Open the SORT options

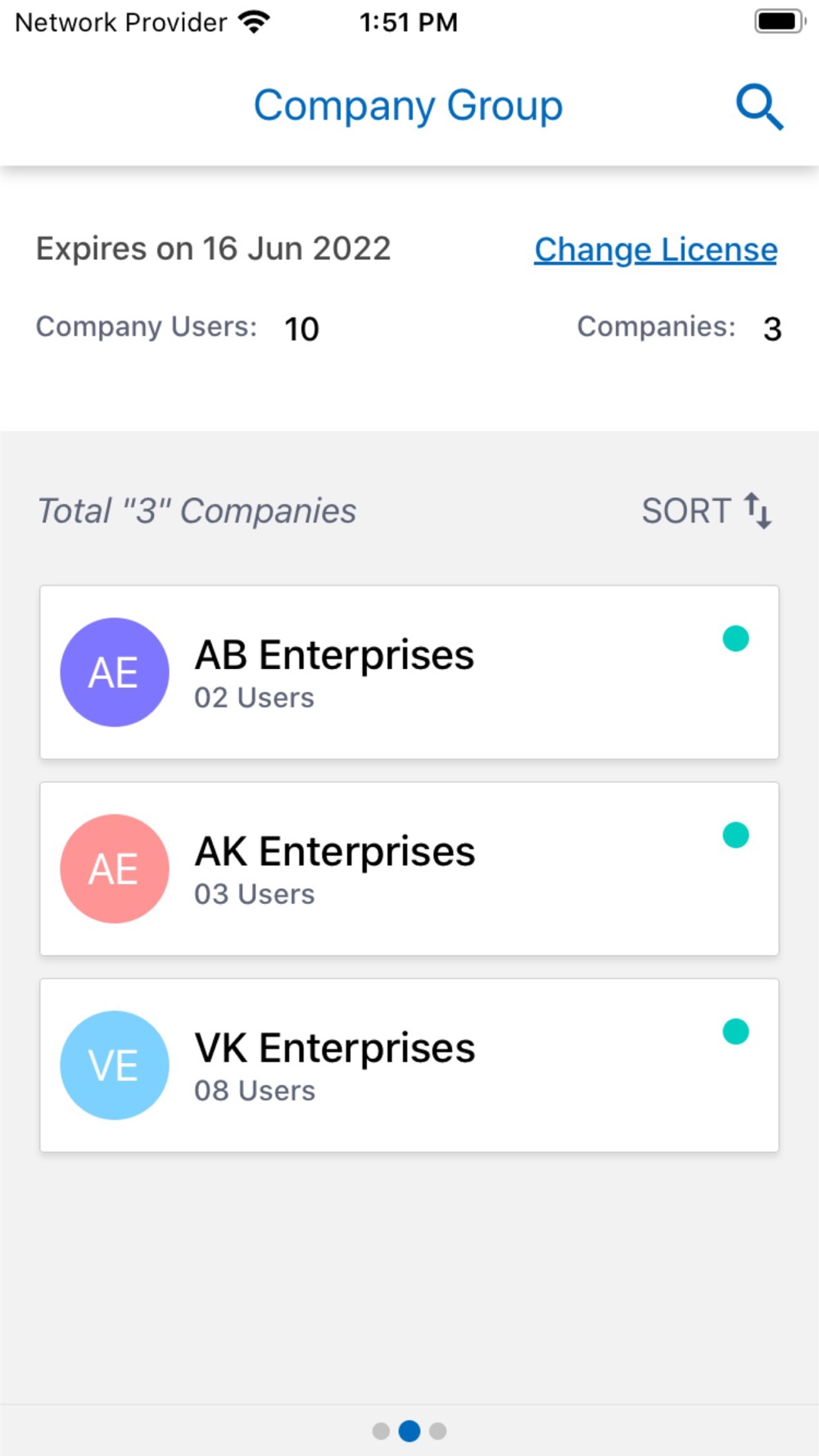pos(707,511)
